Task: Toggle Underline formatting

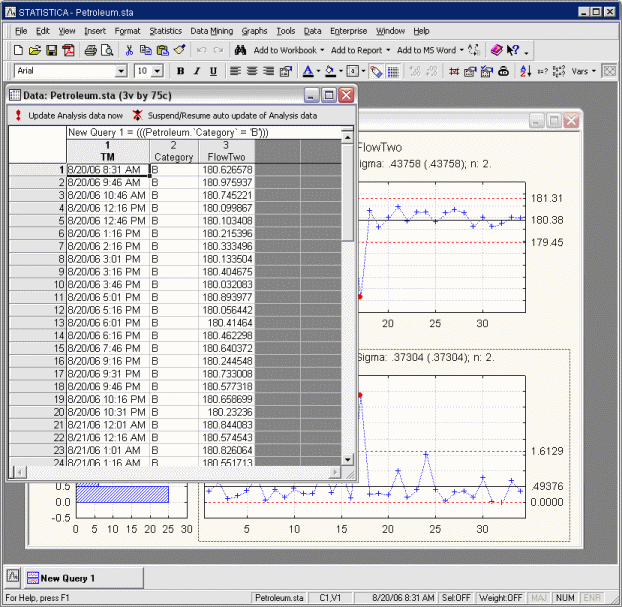Action: pyautogui.click(x=213, y=71)
